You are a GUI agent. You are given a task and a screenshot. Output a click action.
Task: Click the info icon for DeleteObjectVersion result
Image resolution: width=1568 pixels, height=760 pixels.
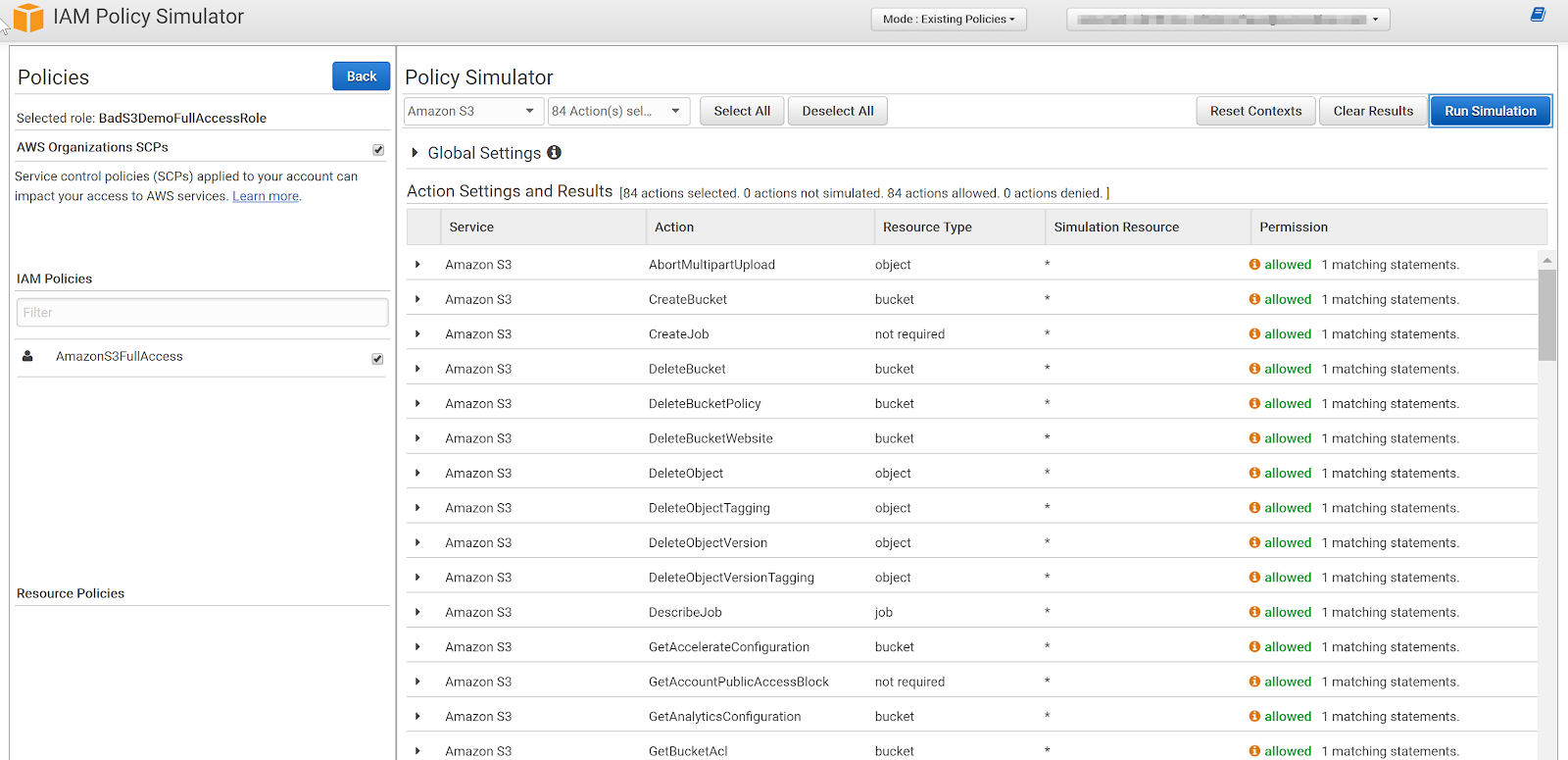click(1254, 542)
